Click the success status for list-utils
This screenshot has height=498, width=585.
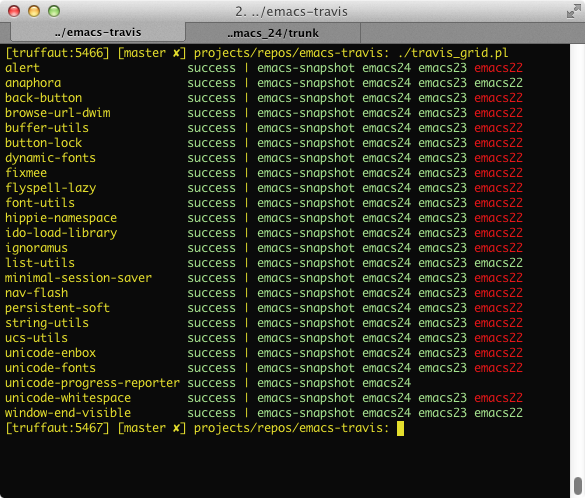(211, 263)
